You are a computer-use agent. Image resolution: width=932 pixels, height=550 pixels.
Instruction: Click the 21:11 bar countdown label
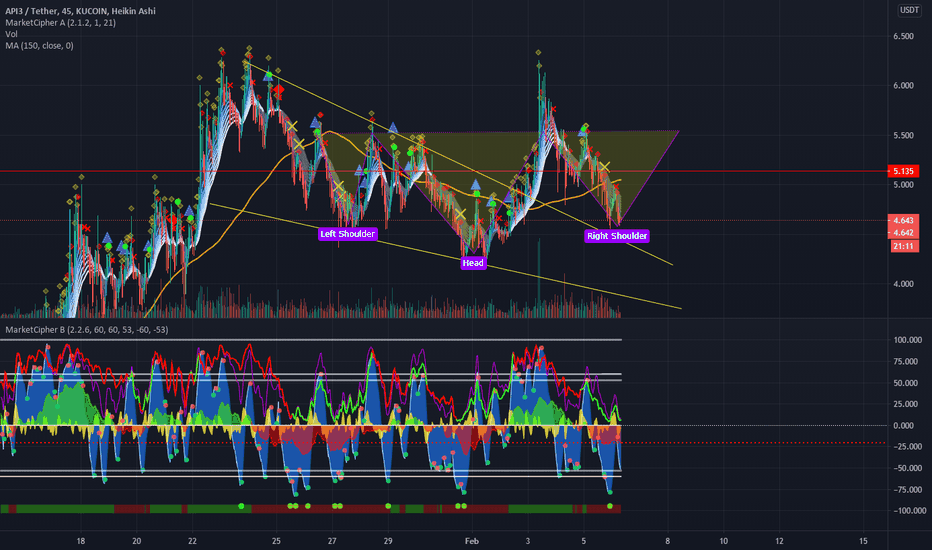click(903, 246)
